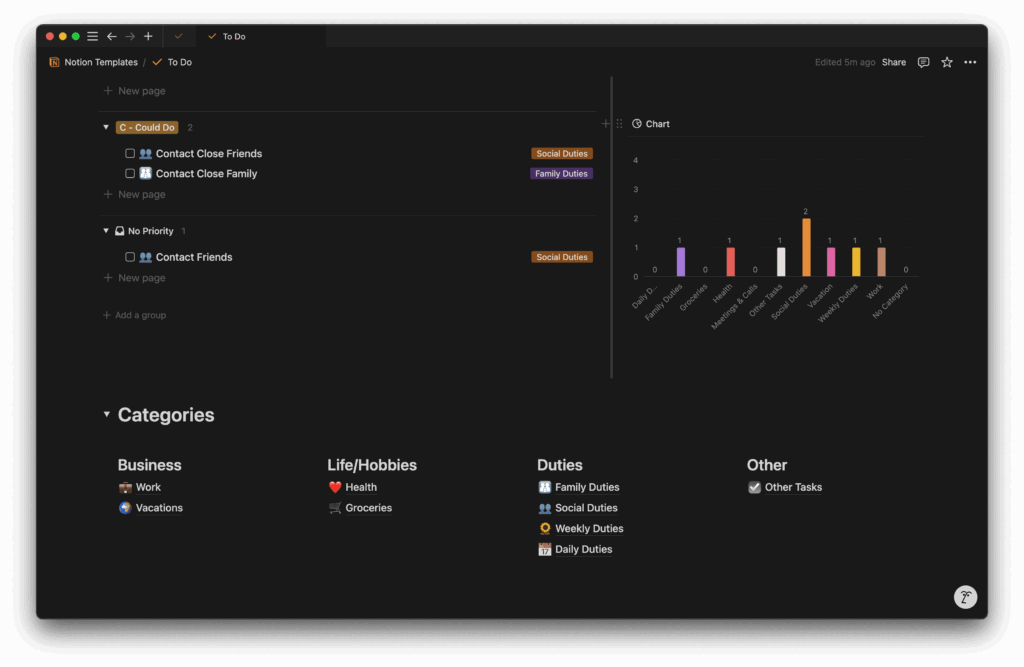Check off Contact Friends task

tap(130, 257)
